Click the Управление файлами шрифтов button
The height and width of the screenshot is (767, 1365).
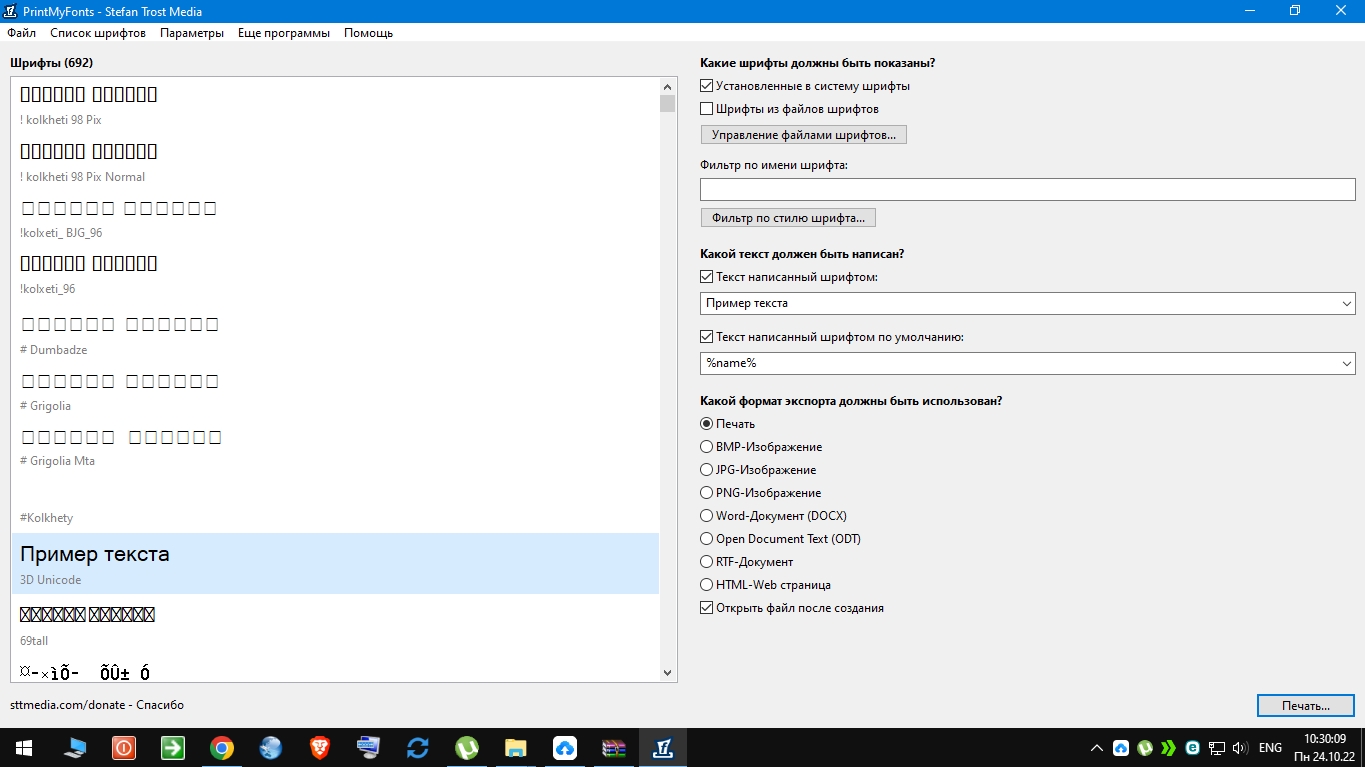click(x=804, y=134)
